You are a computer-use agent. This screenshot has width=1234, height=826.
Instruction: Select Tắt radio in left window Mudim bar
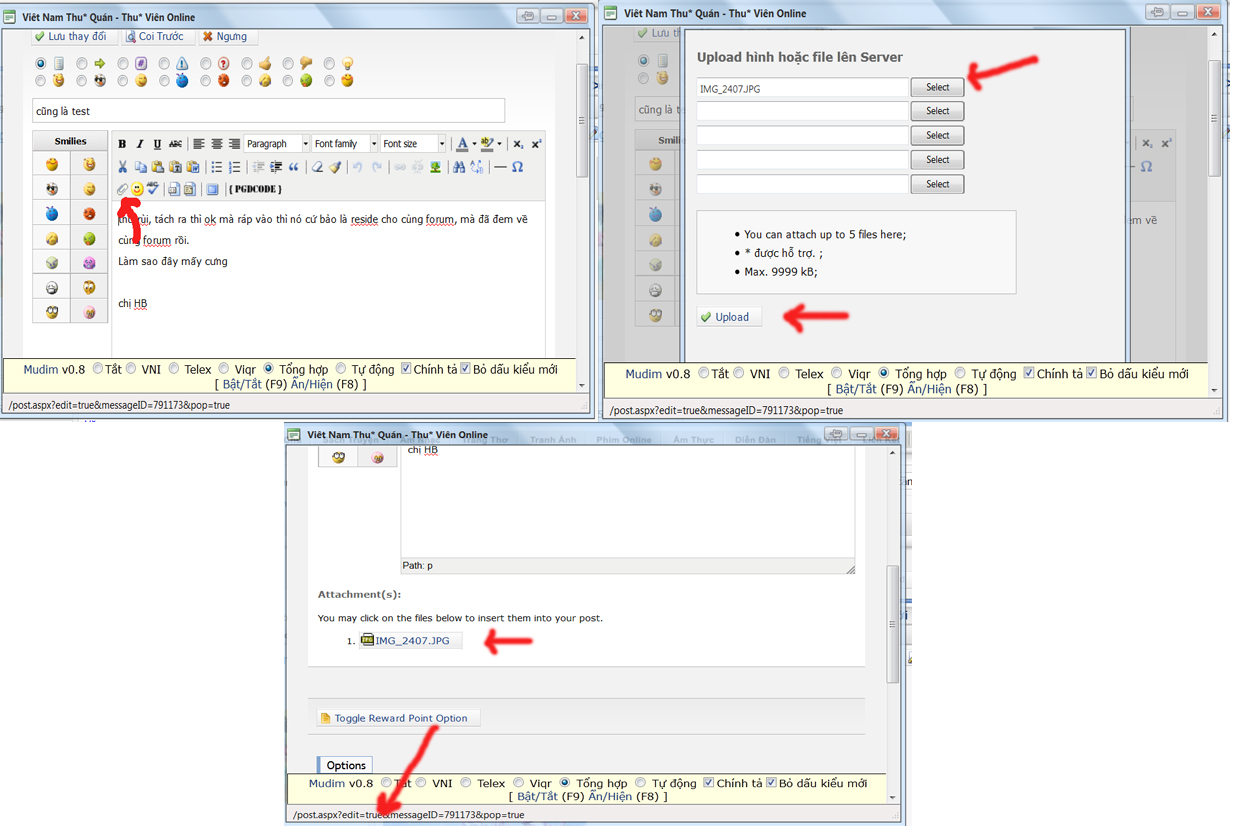[98, 369]
